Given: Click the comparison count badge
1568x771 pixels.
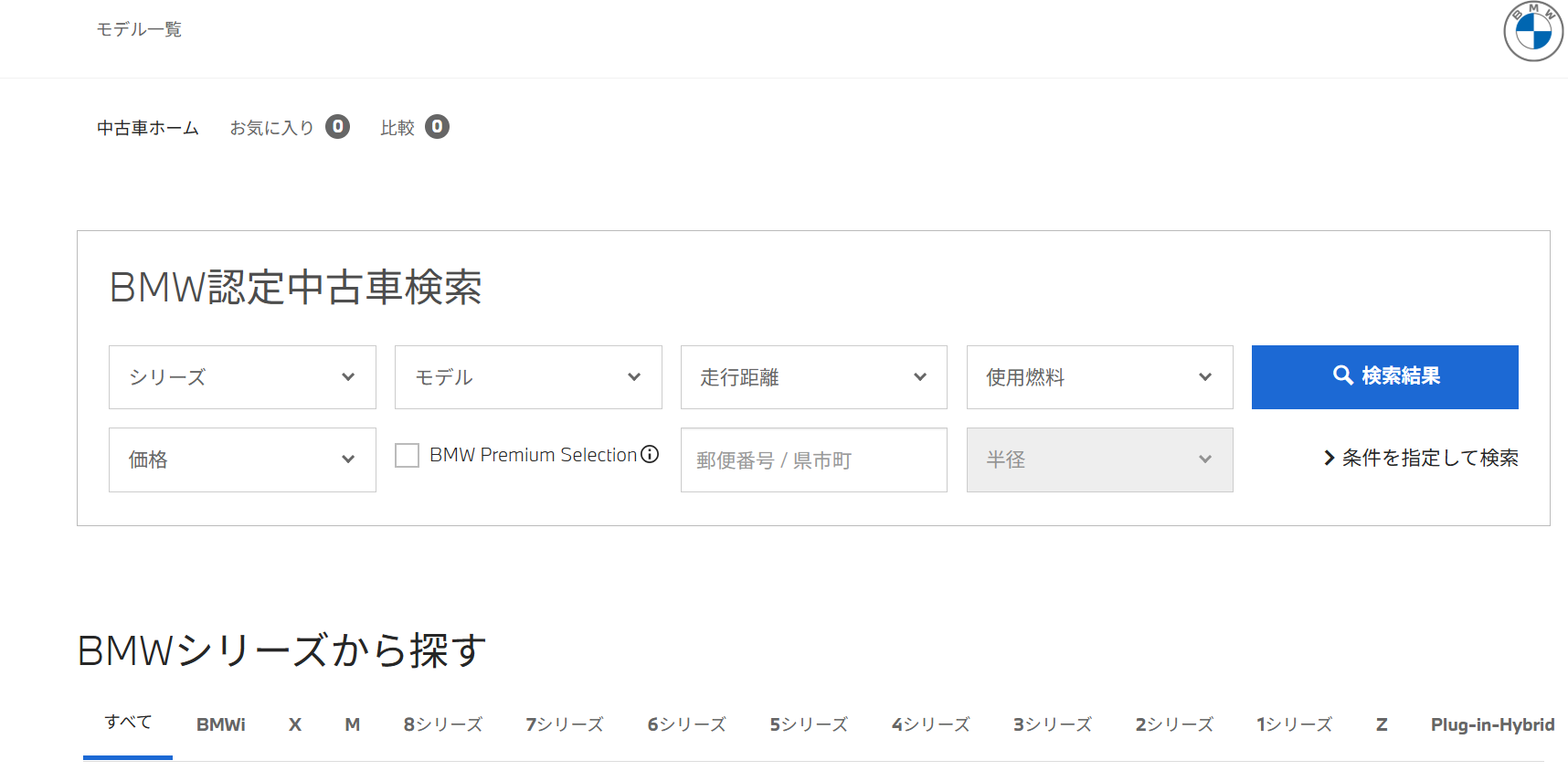Looking at the screenshot, I should (x=438, y=127).
